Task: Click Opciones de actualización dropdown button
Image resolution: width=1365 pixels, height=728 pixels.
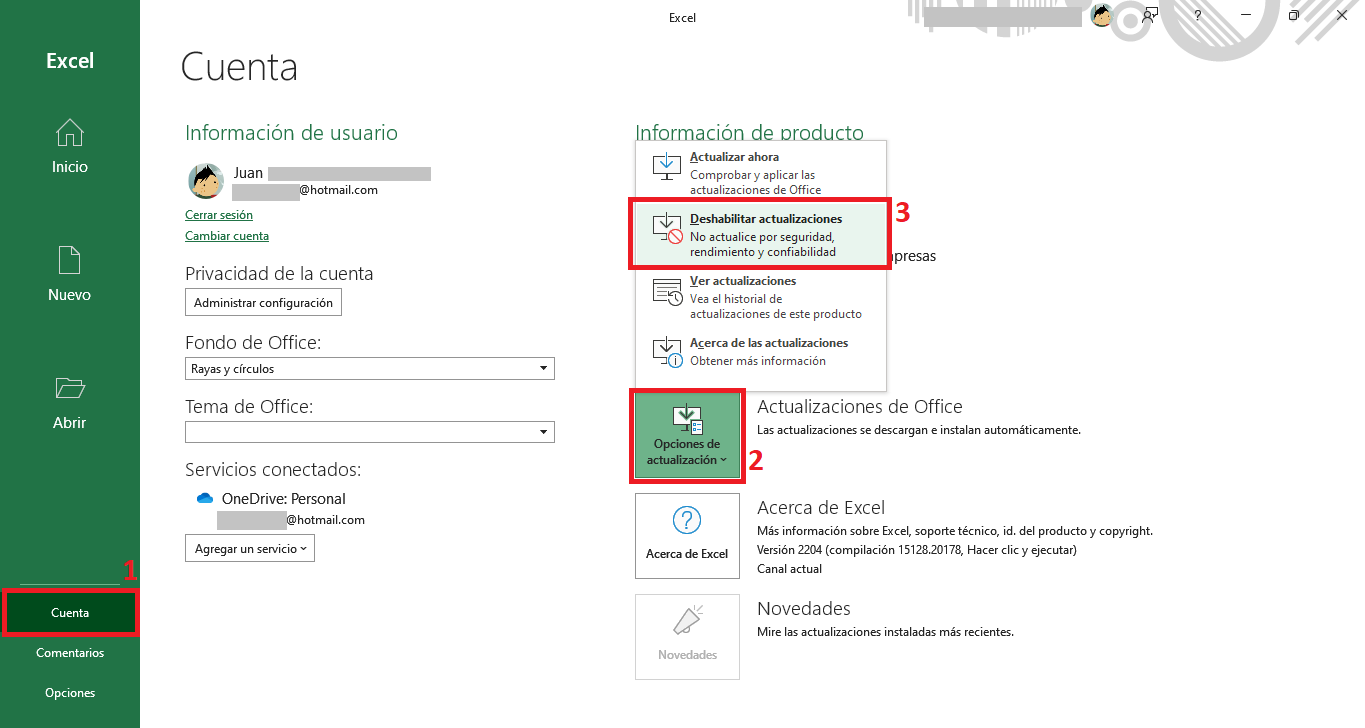Action: click(x=687, y=436)
